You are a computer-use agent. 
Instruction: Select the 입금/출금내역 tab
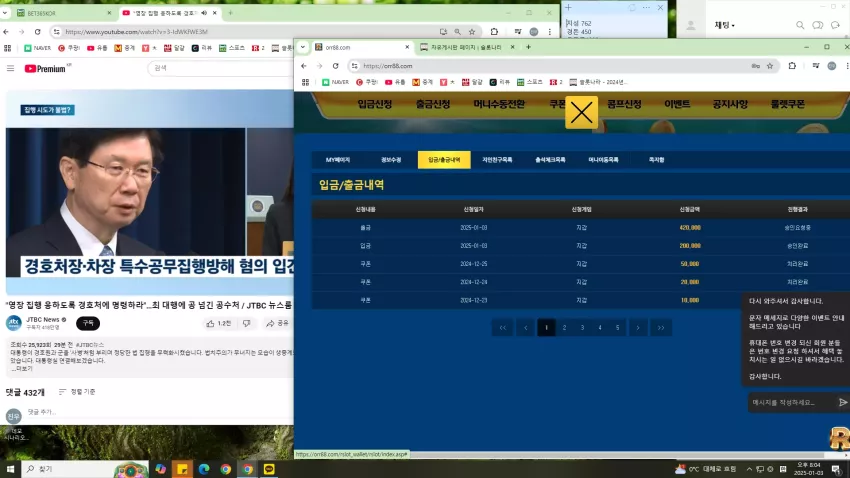(x=444, y=160)
